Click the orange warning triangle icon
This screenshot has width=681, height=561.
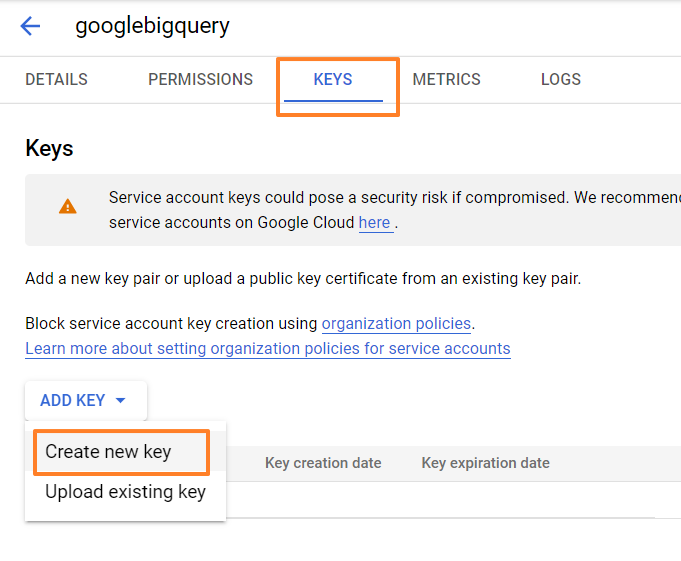point(67,206)
